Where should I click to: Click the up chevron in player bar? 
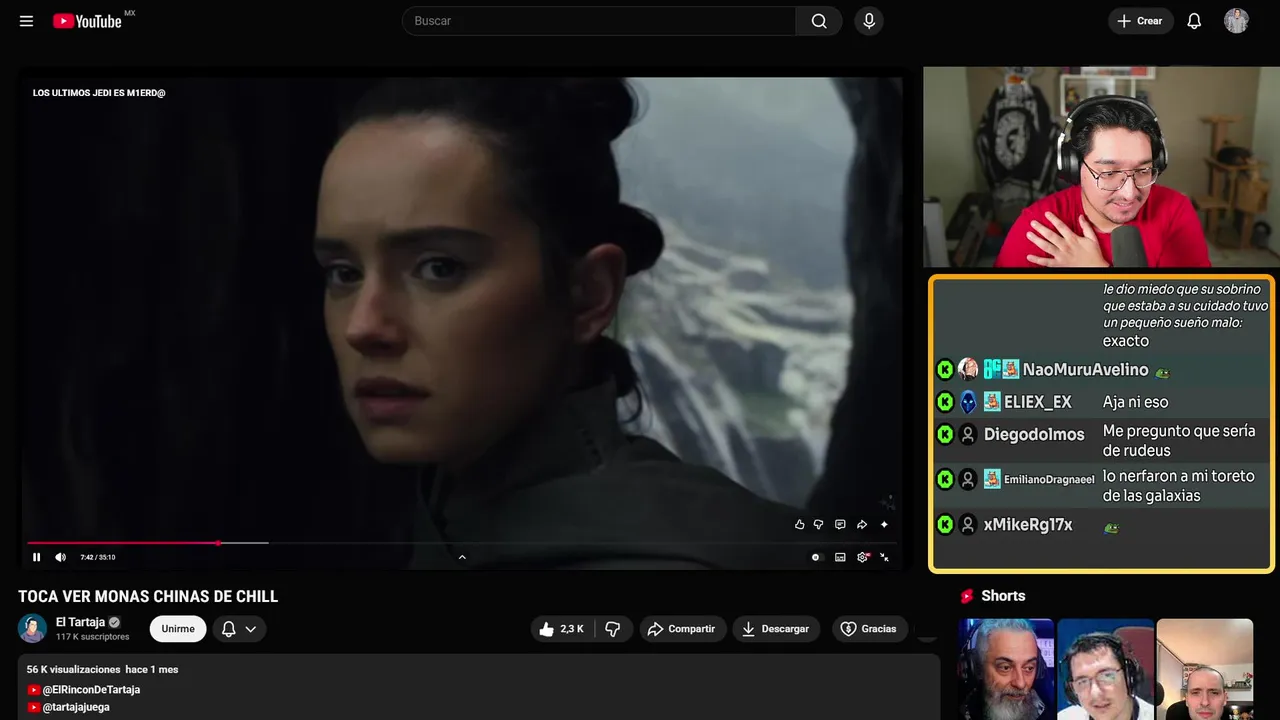[462, 557]
